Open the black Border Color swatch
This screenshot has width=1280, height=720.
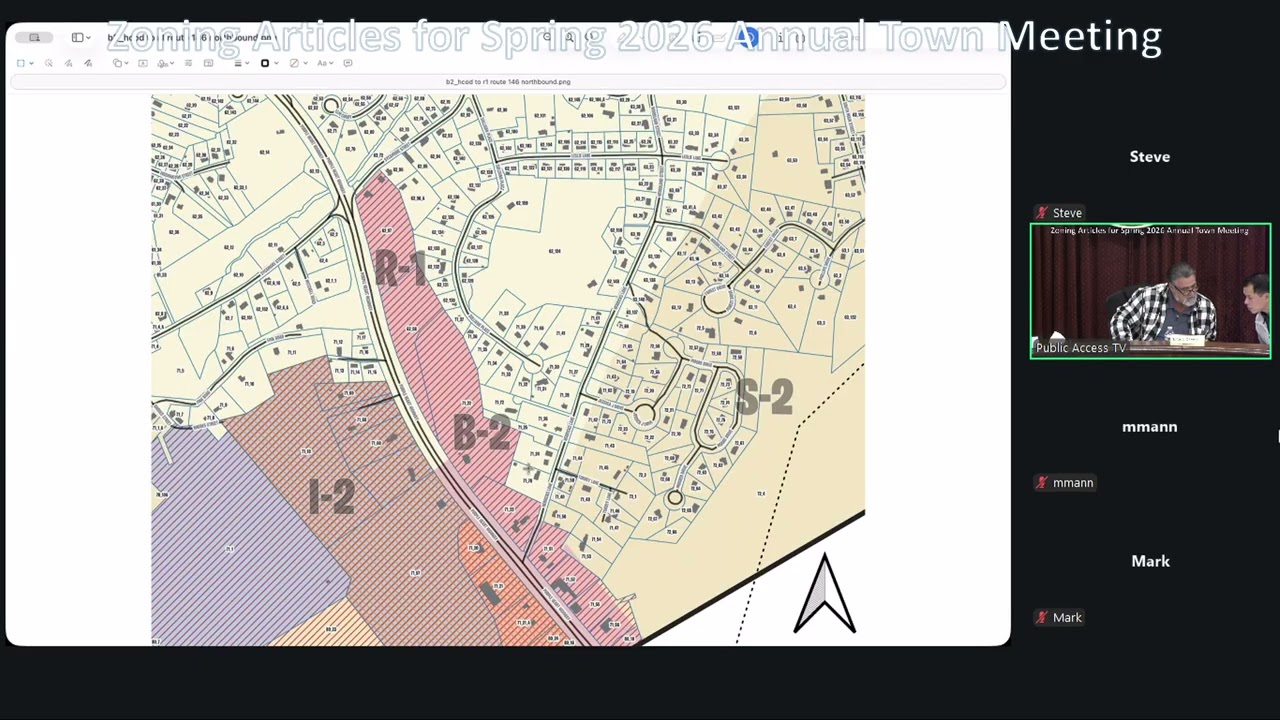point(267,63)
